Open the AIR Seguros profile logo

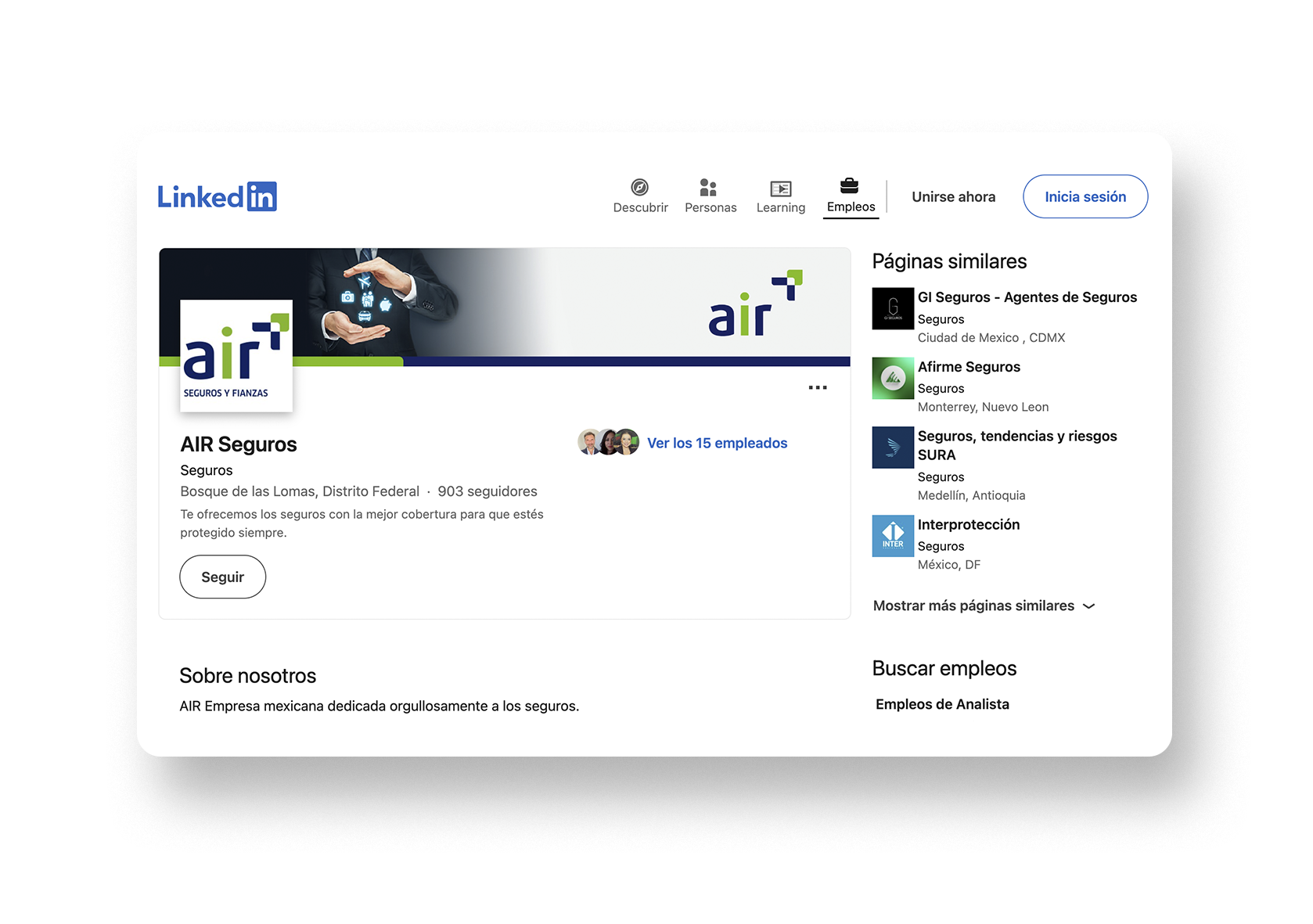(236, 356)
